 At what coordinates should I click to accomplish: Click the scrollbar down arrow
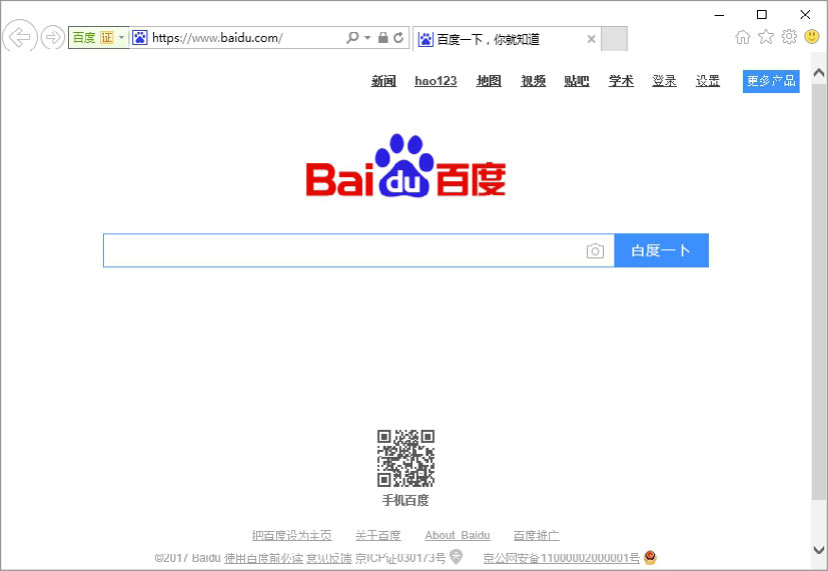(819, 549)
